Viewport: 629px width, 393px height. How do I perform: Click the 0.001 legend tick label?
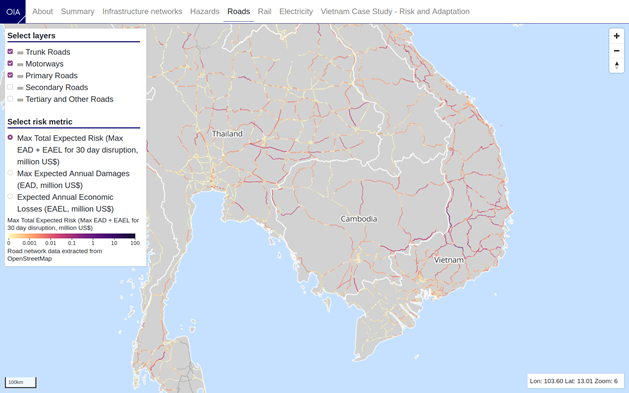pyautogui.click(x=29, y=243)
